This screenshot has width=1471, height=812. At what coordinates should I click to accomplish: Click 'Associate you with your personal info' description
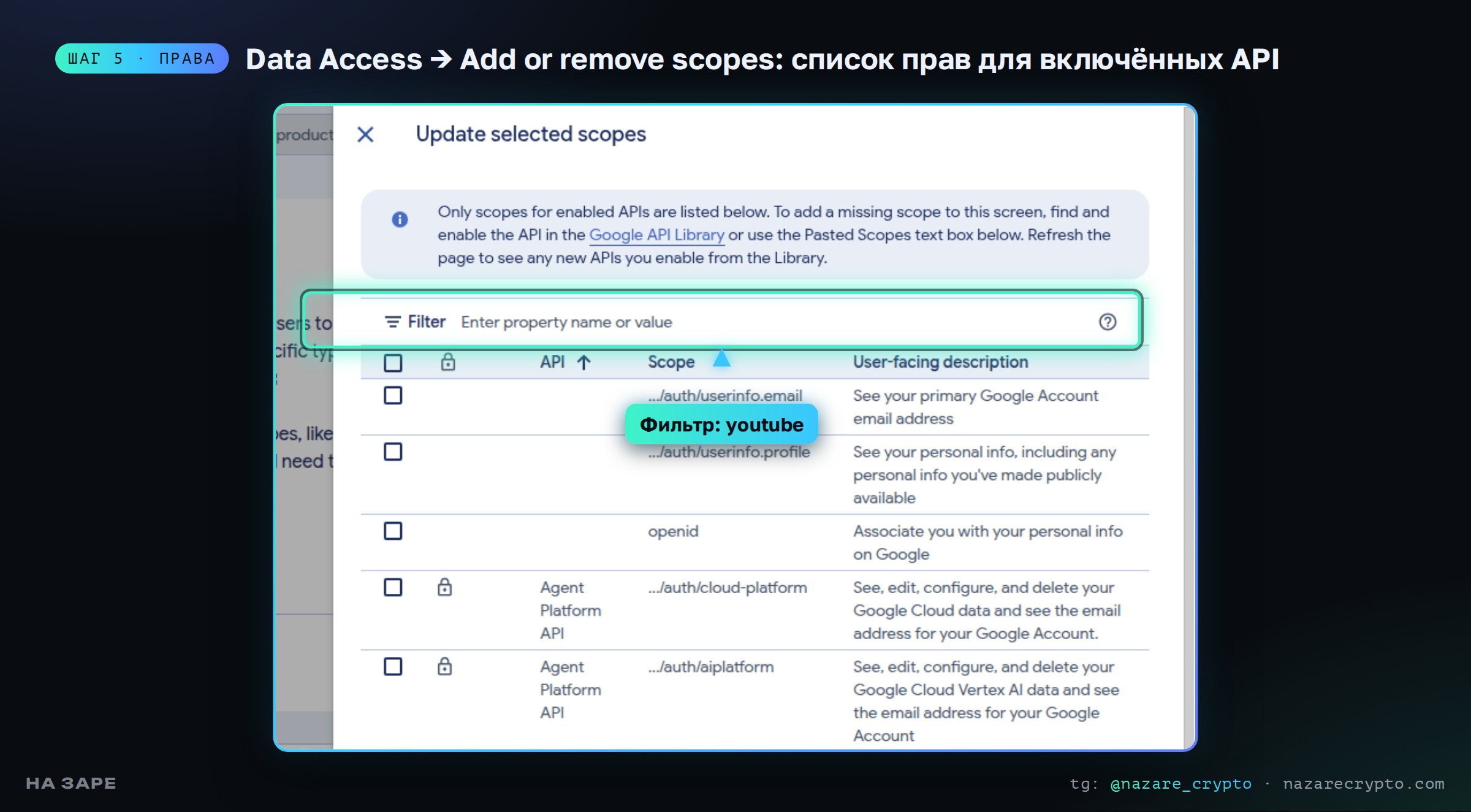point(987,542)
